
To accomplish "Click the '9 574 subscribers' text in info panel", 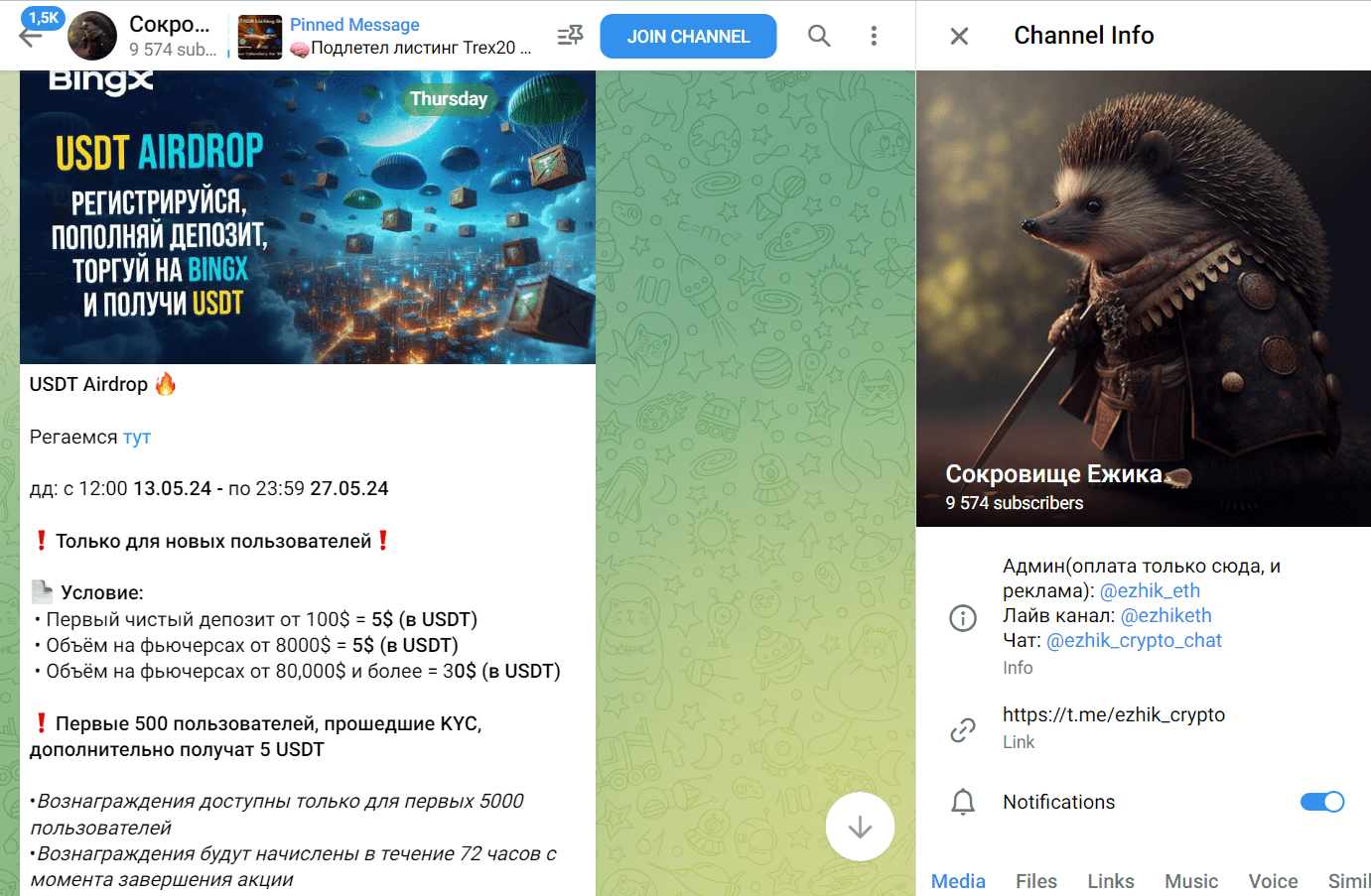I will (x=1014, y=503).
